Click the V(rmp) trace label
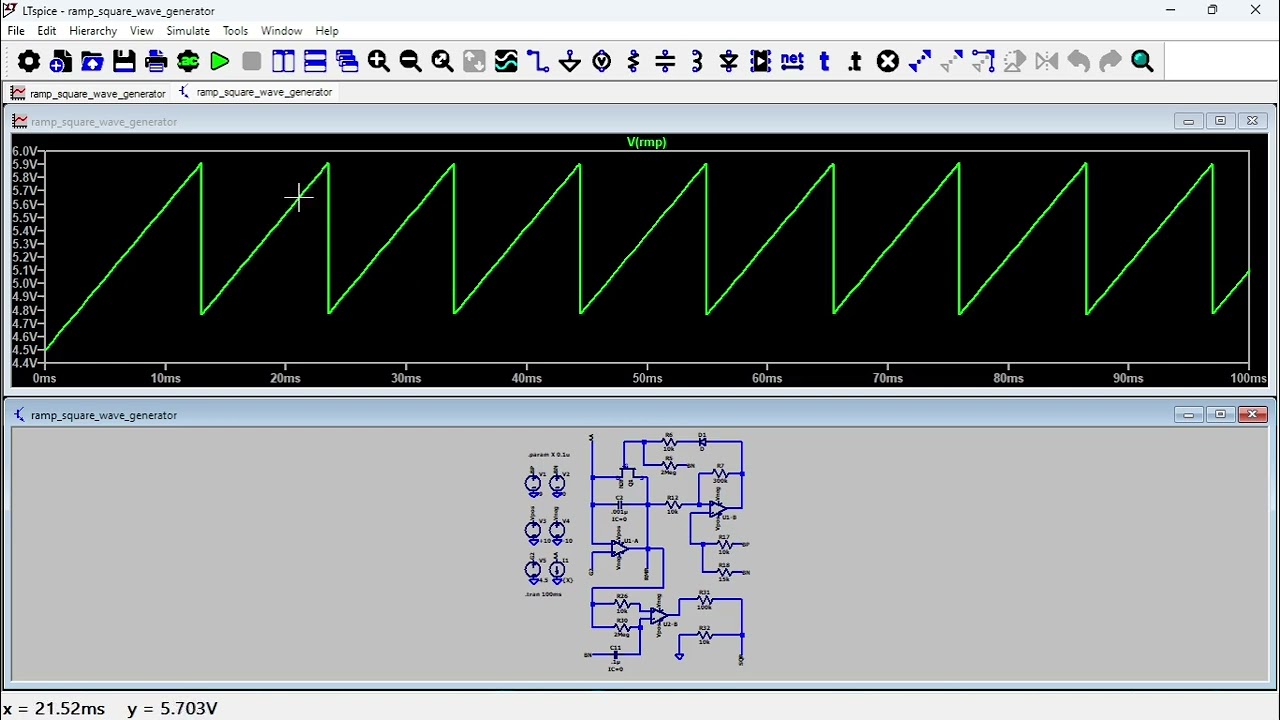The image size is (1280, 720). (x=646, y=142)
